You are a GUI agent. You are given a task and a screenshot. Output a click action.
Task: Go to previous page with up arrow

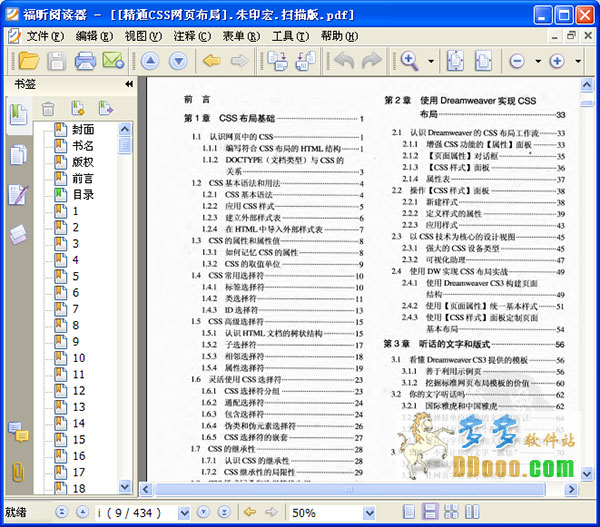coord(150,60)
